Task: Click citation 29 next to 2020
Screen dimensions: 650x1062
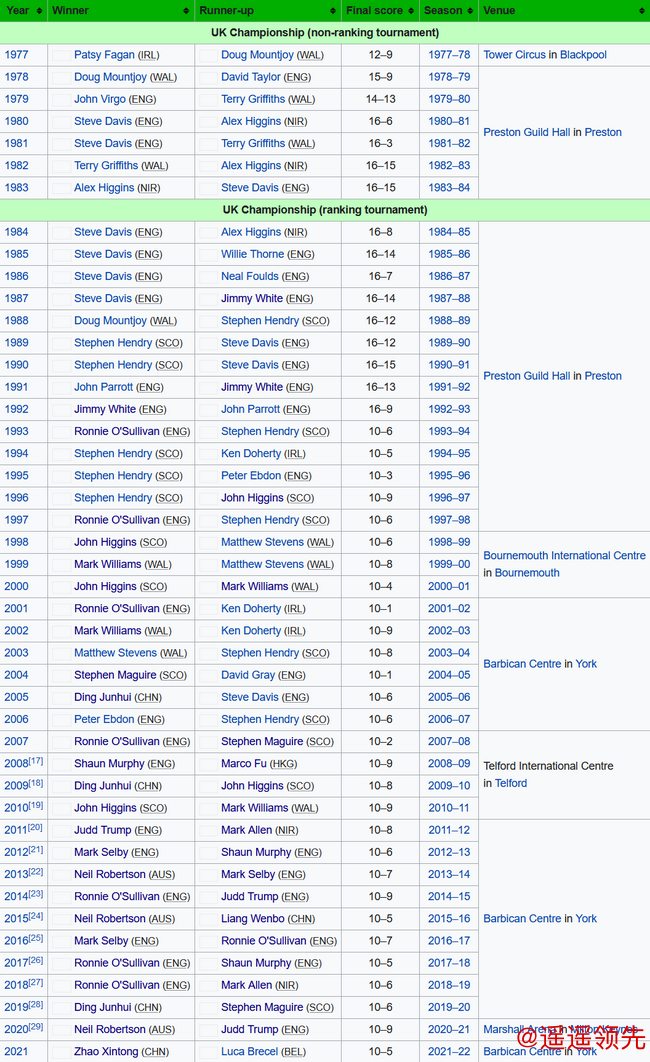Action: pos(37,1027)
